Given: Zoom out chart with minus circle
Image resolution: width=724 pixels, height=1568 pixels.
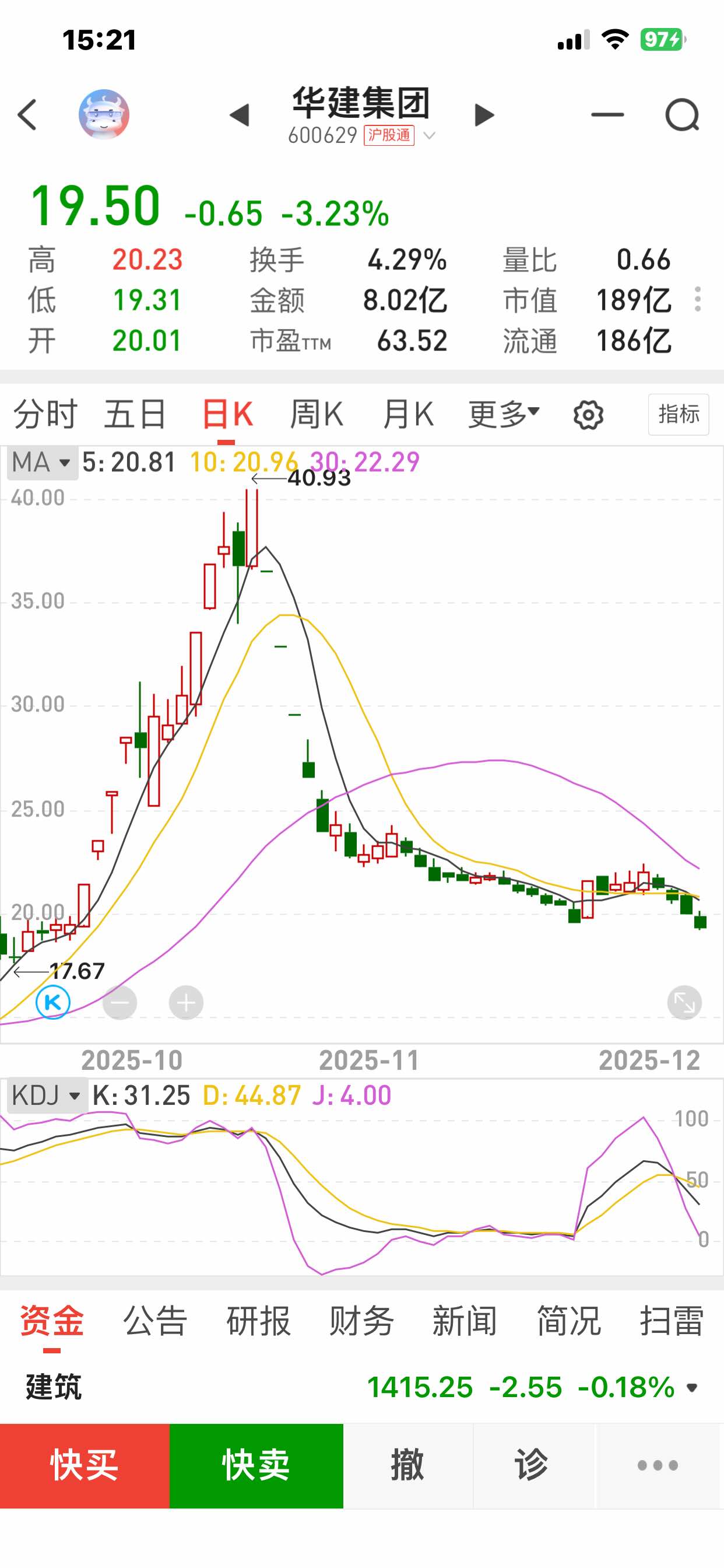Looking at the screenshot, I should pos(120,1002).
